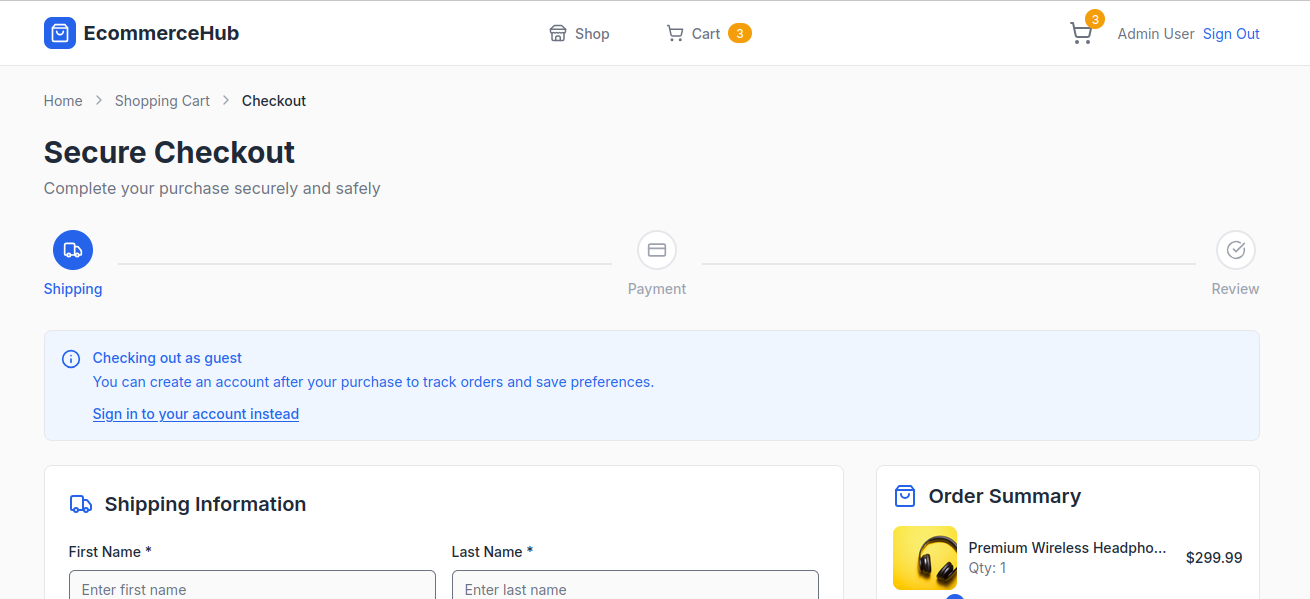Focus the First Name input field
The image size is (1310, 599).
252,588
